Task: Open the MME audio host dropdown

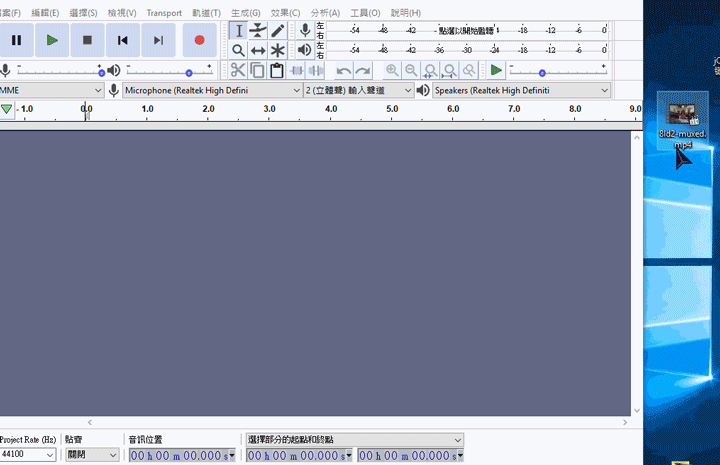Action: tap(51, 90)
